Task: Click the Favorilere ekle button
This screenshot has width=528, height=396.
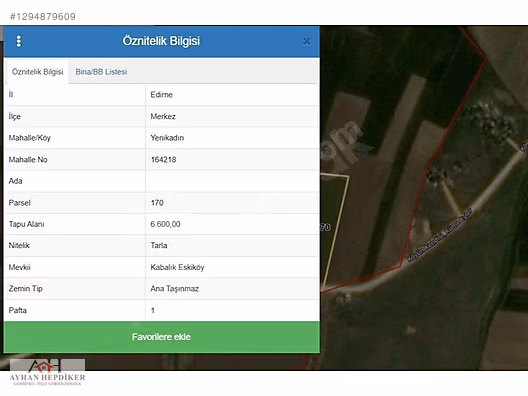Action: (x=162, y=337)
